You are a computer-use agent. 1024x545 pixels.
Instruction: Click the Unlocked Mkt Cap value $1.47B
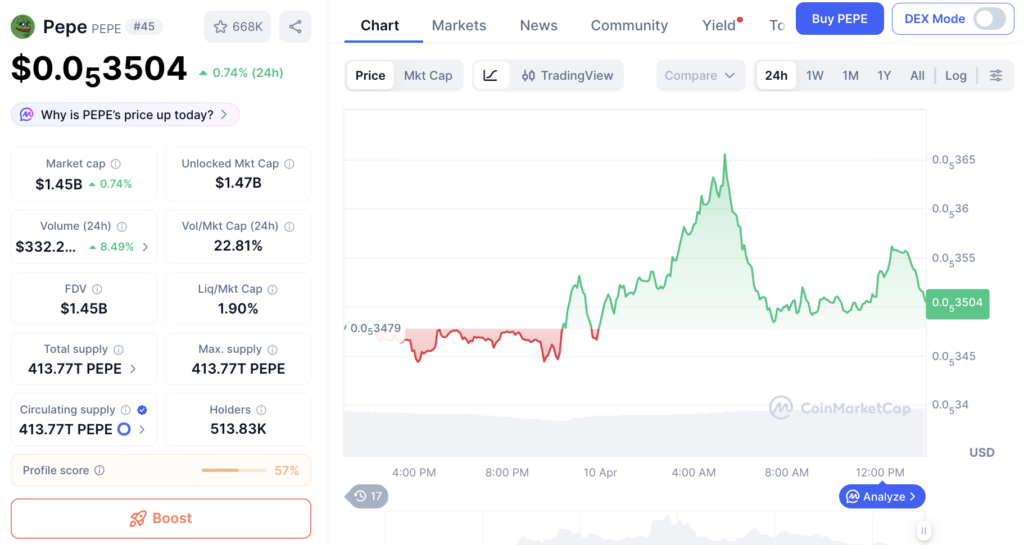point(238,183)
